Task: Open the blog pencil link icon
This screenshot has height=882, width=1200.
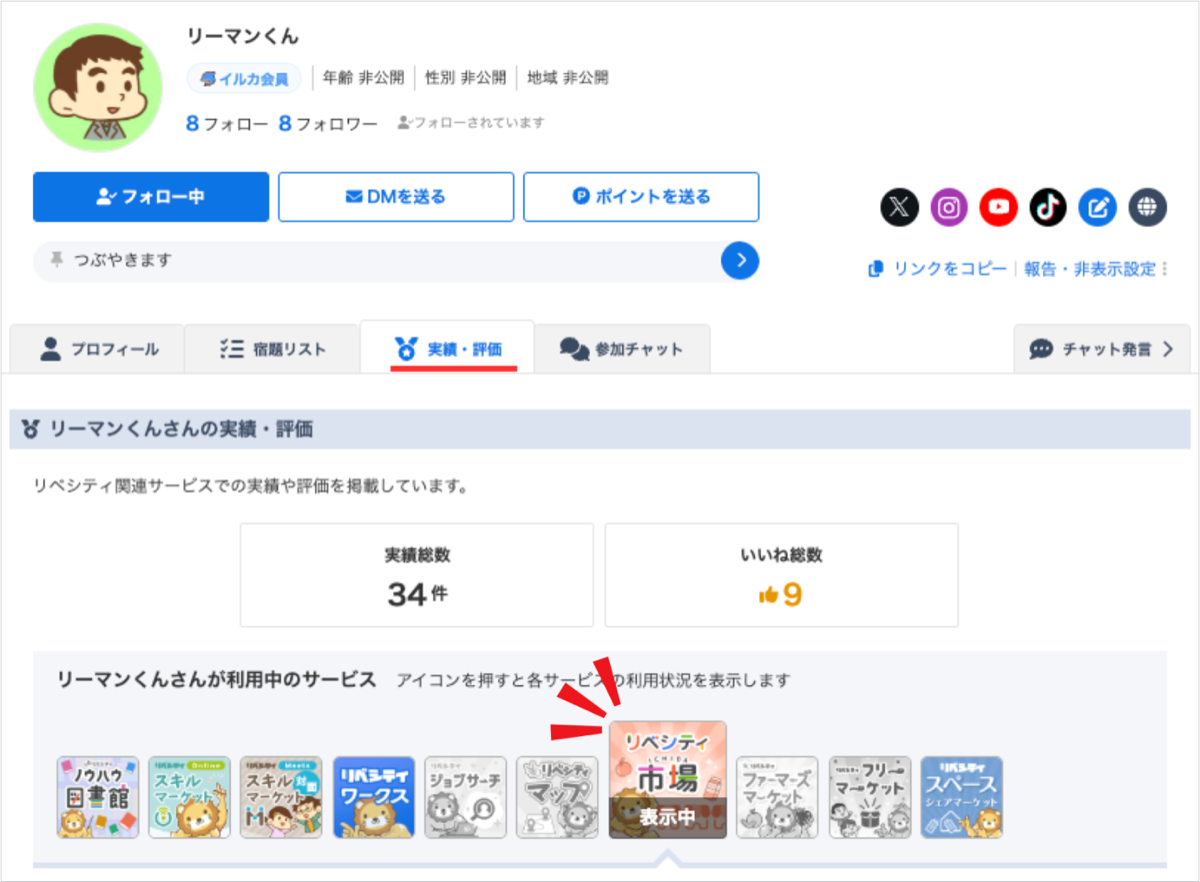Action: click(x=1098, y=208)
